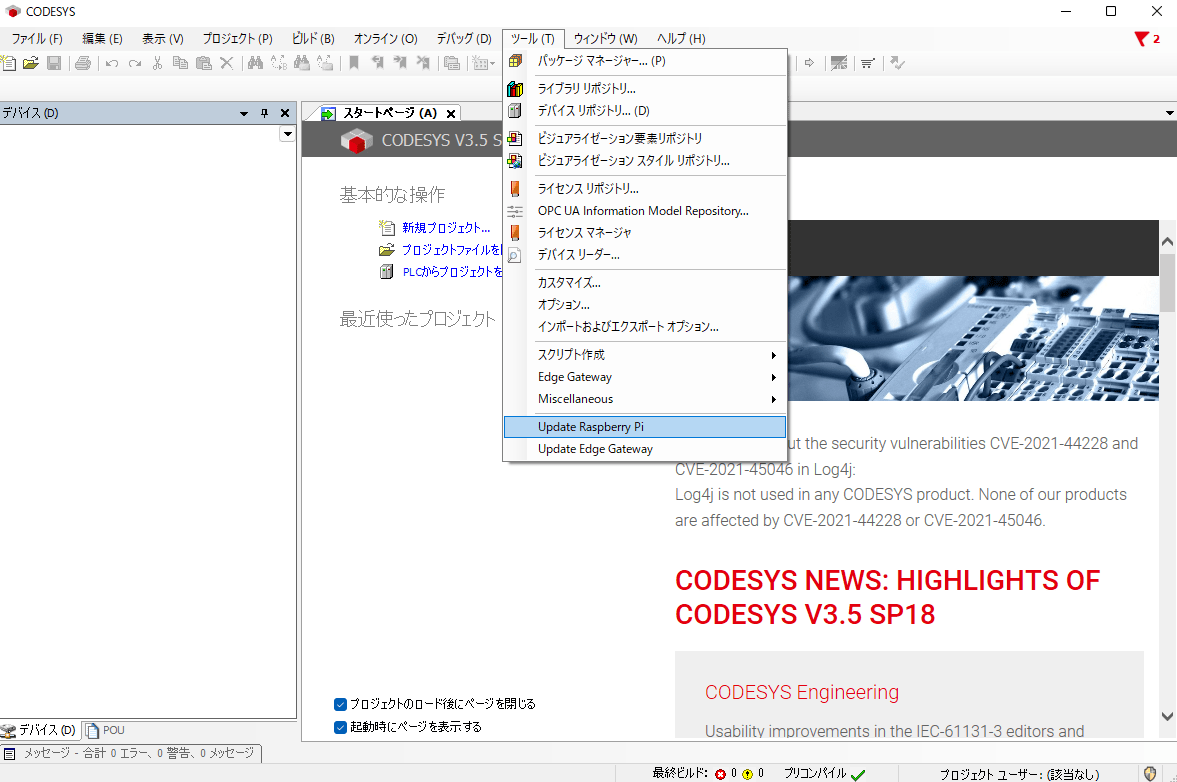Open the ヘルプ (H) menu

pyautogui.click(x=681, y=38)
